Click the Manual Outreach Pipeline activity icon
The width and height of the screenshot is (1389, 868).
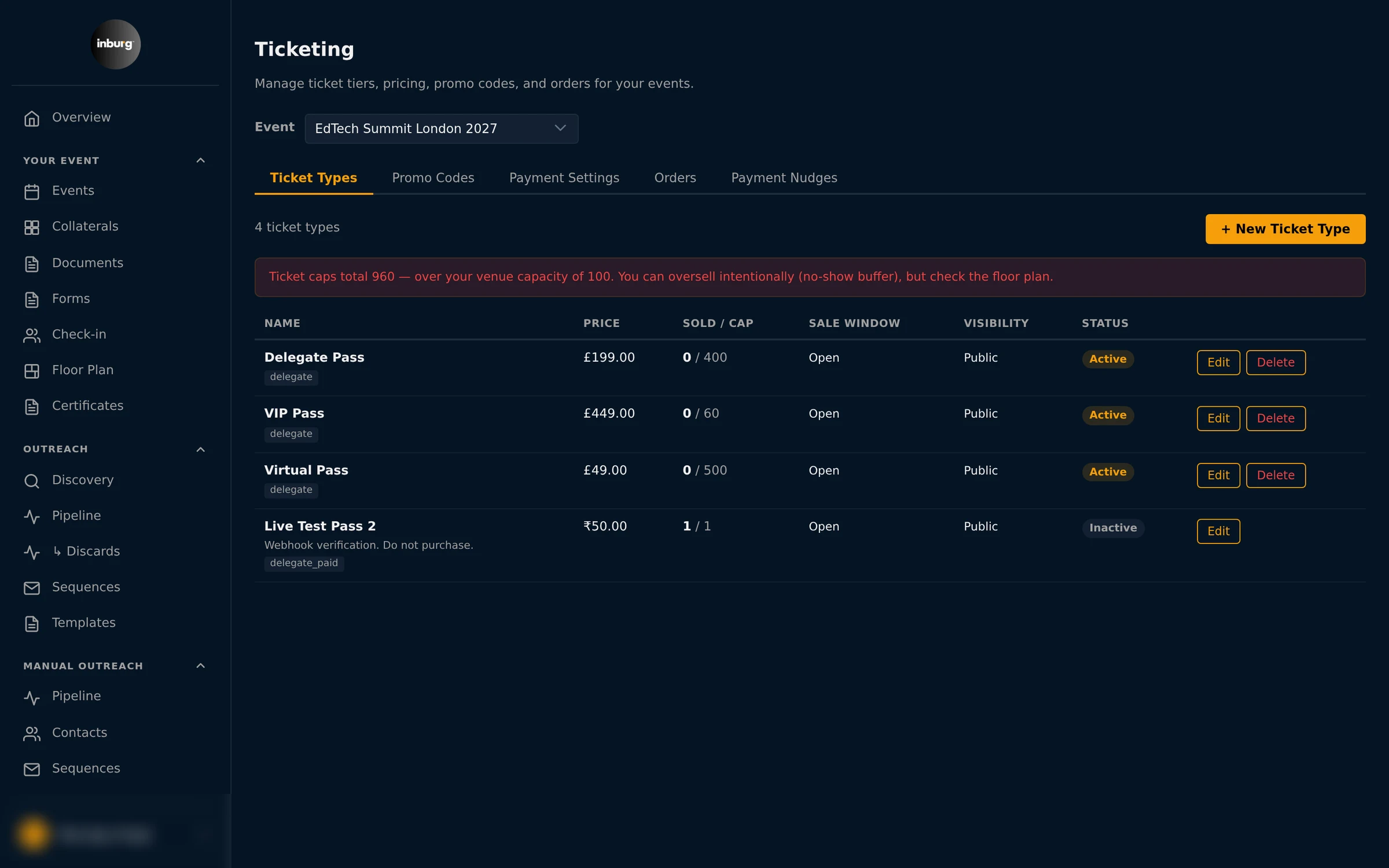pyautogui.click(x=32, y=697)
